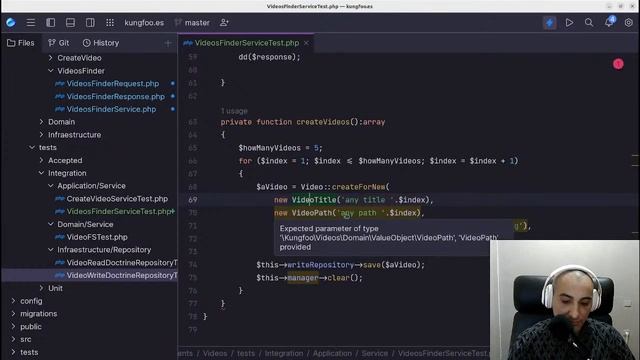The image size is (640, 360).
Task: Open VideosFinderResponse.php file
Action: click(x=116, y=97)
